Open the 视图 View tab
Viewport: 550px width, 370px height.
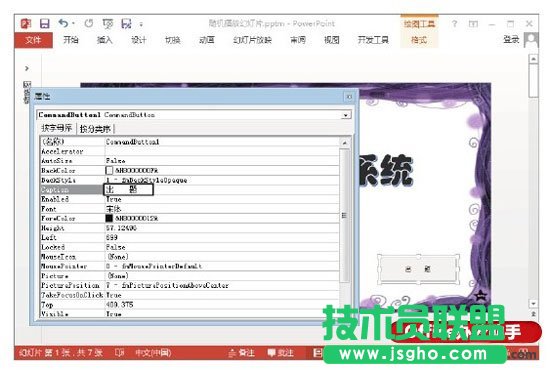(x=331, y=40)
